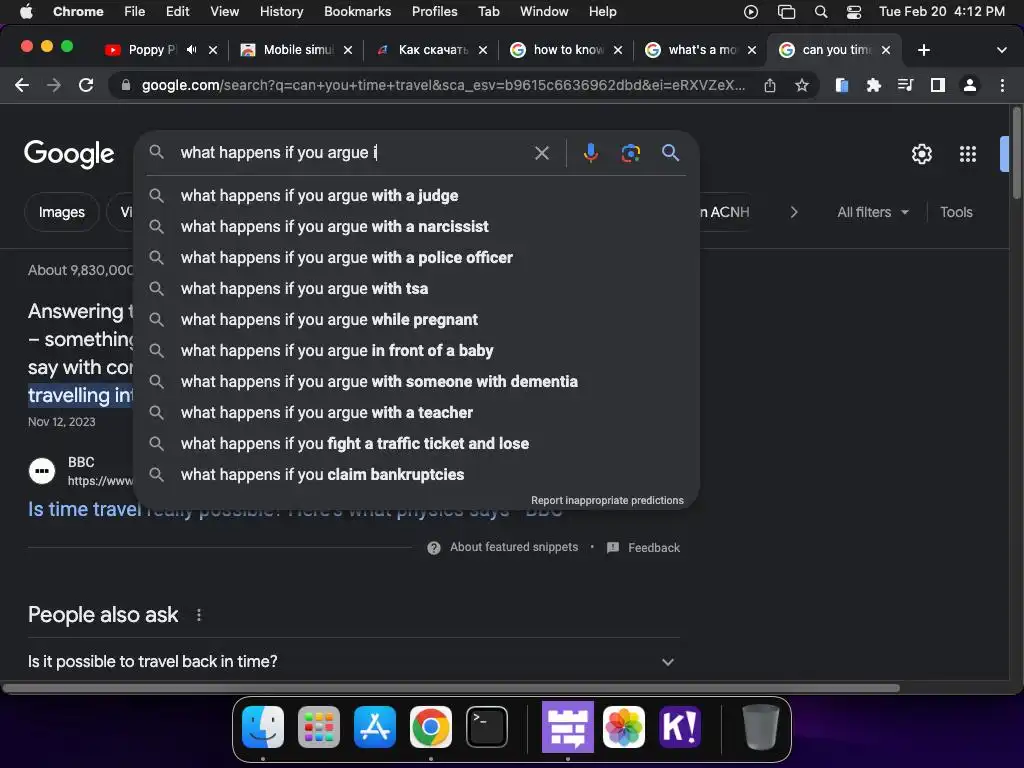This screenshot has width=1024, height=768.
Task: Bookmark this page with the star icon
Action: pos(802,85)
